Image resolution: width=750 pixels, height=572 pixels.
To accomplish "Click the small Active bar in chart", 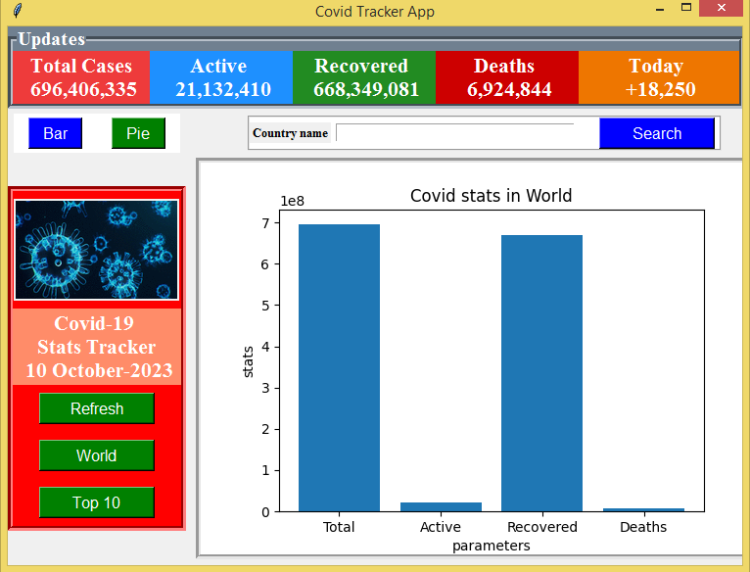I will point(441,507).
